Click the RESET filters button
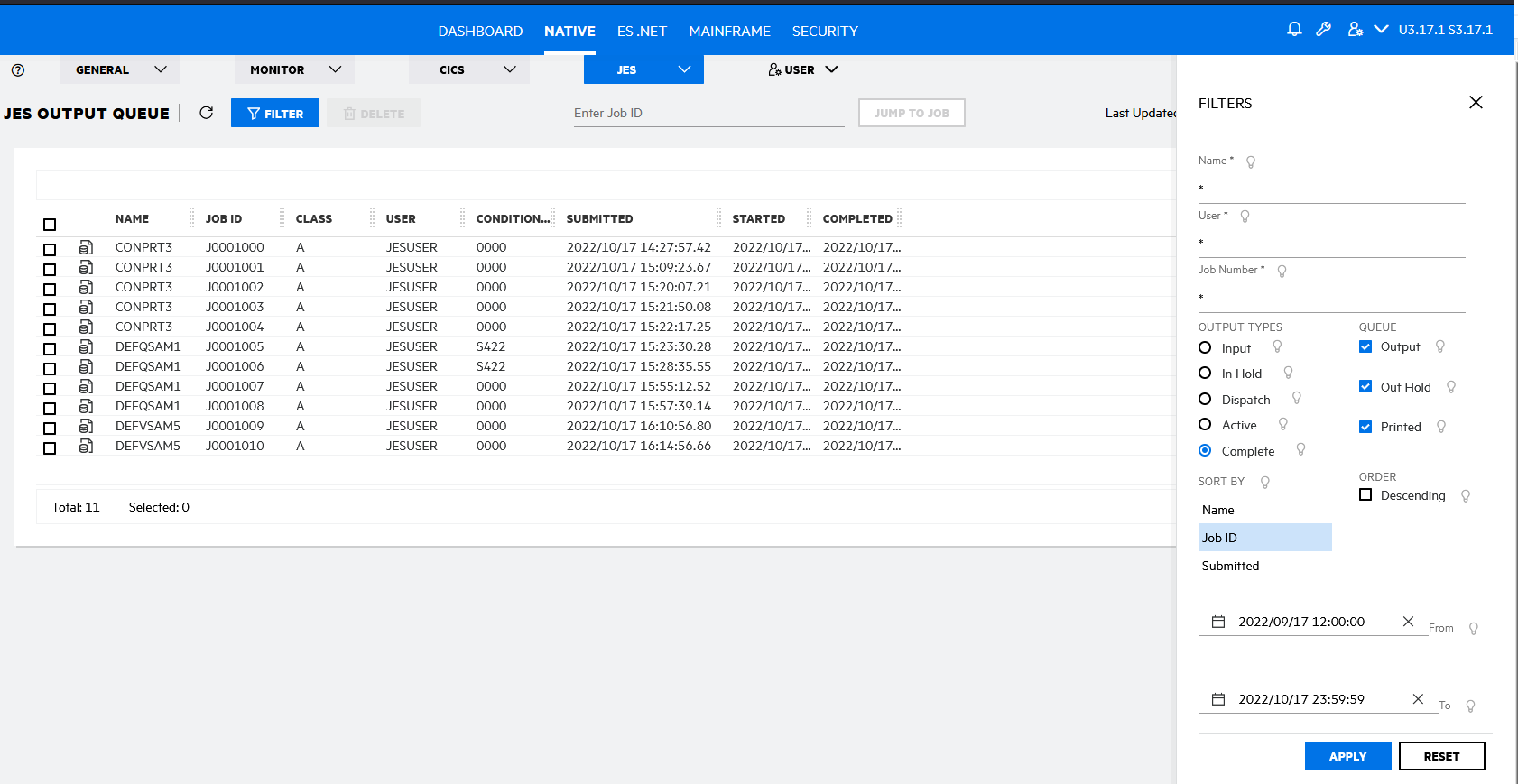The height and width of the screenshot is (784, 1518). point(1441,756)
